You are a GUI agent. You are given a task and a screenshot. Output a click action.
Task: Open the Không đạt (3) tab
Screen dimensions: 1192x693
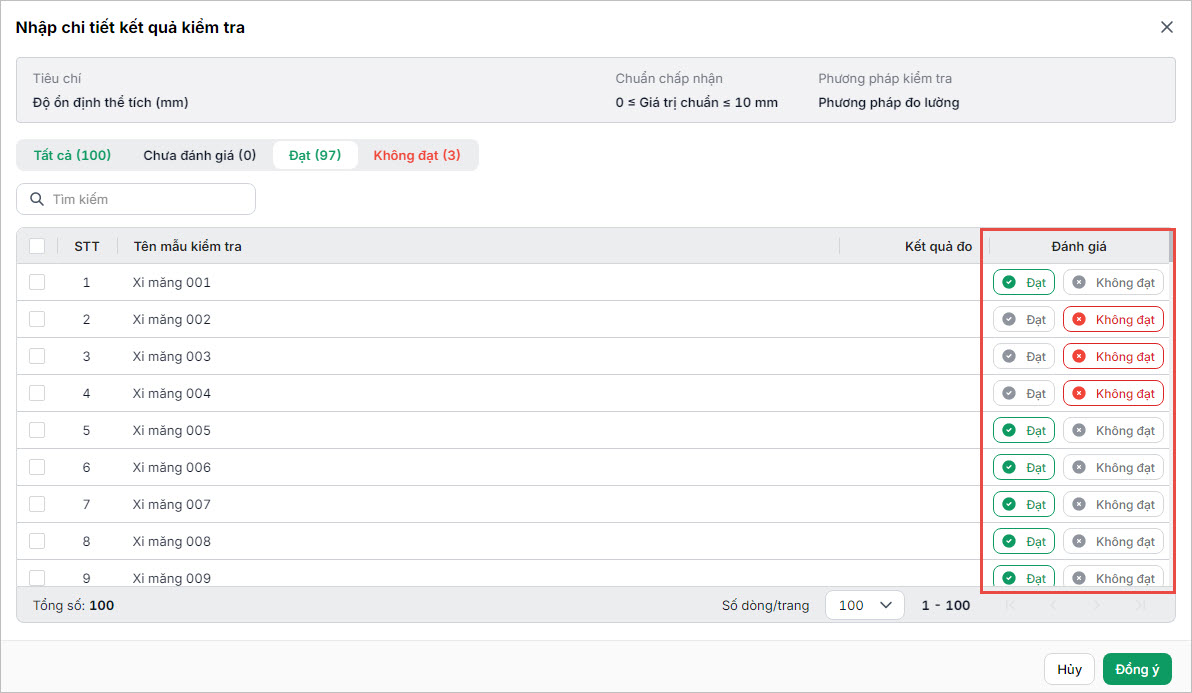pyautogui.click(x=417, y=155)
